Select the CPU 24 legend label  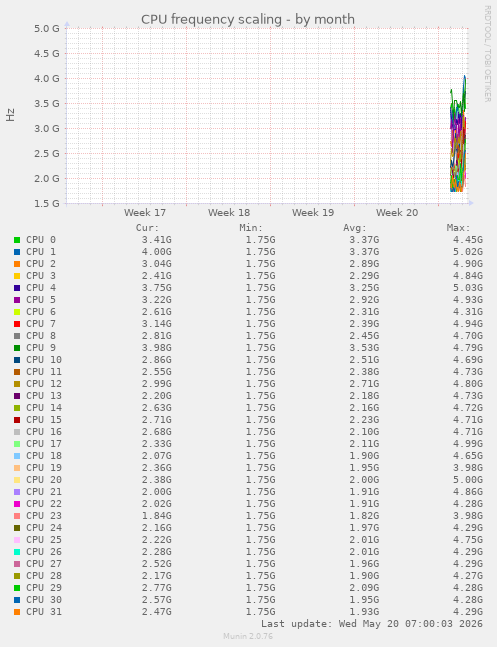click(x=44, y=527)
